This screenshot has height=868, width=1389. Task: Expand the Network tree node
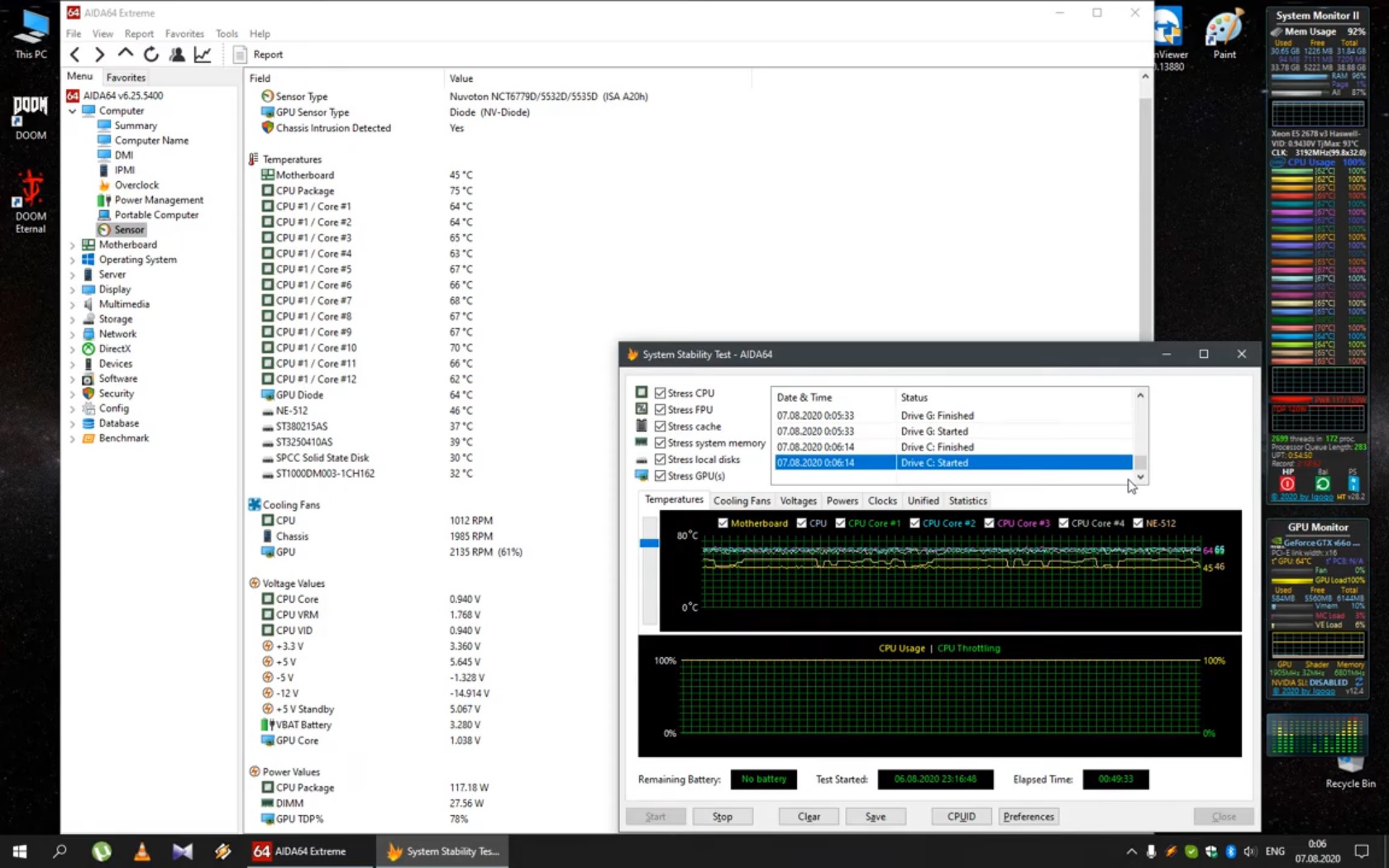coord(73,334)
